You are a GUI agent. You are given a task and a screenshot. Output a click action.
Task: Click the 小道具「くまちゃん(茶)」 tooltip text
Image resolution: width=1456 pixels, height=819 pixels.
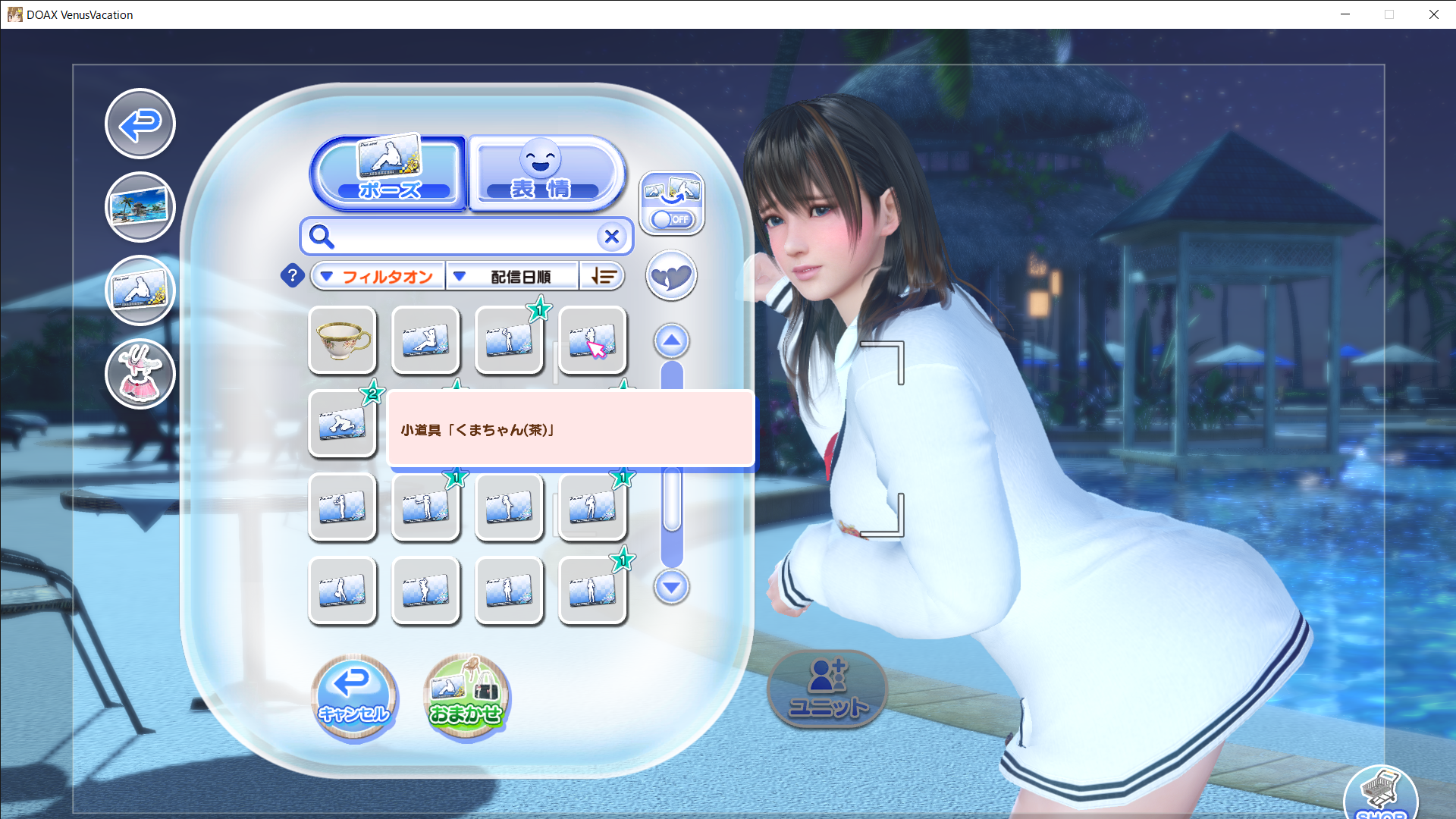click(479, 430)
